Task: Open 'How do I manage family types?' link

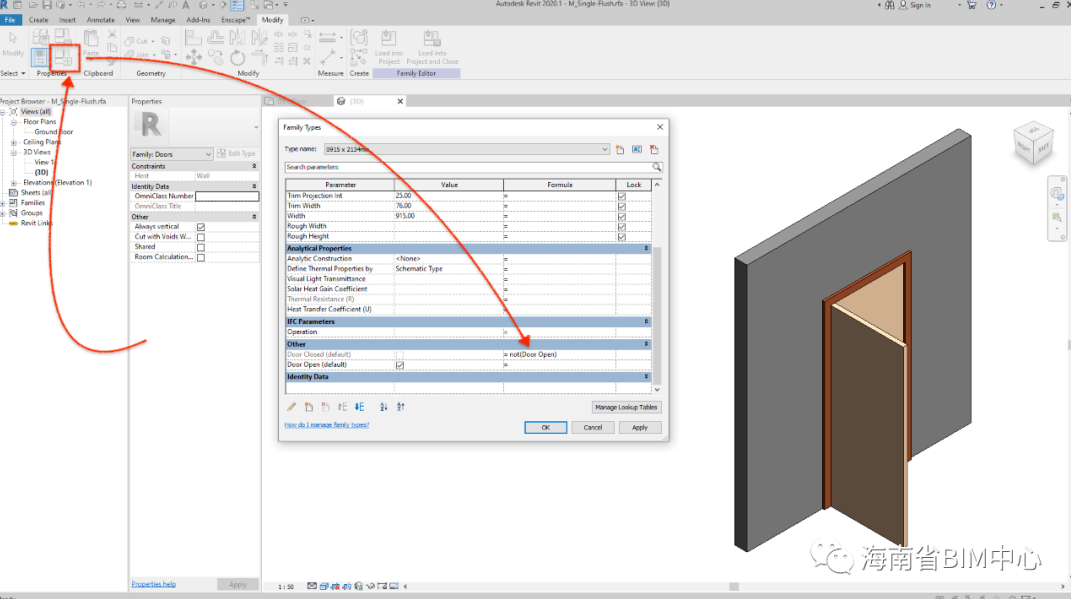Action: pos(326,425)
